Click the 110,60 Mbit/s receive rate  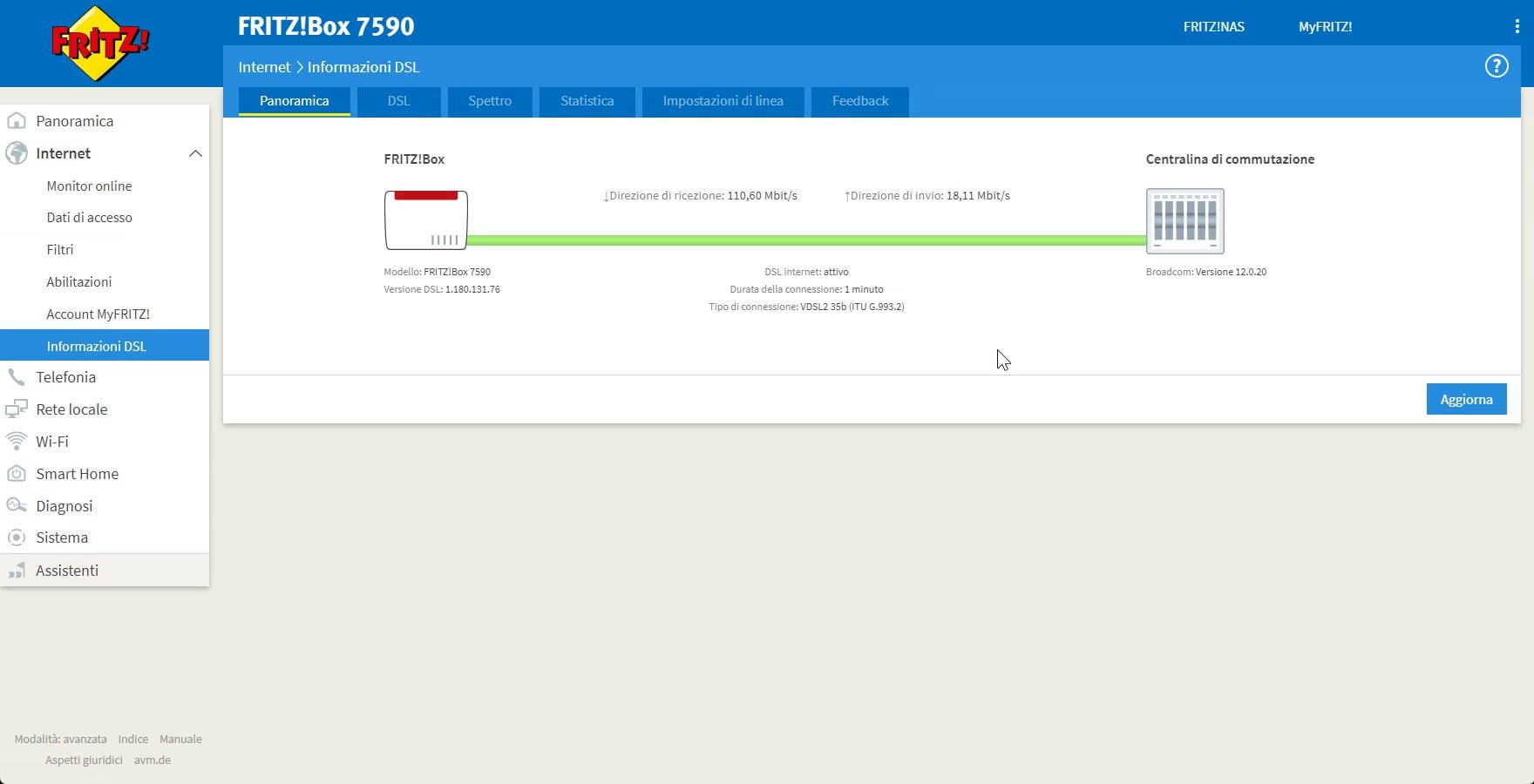coord(763,196)
